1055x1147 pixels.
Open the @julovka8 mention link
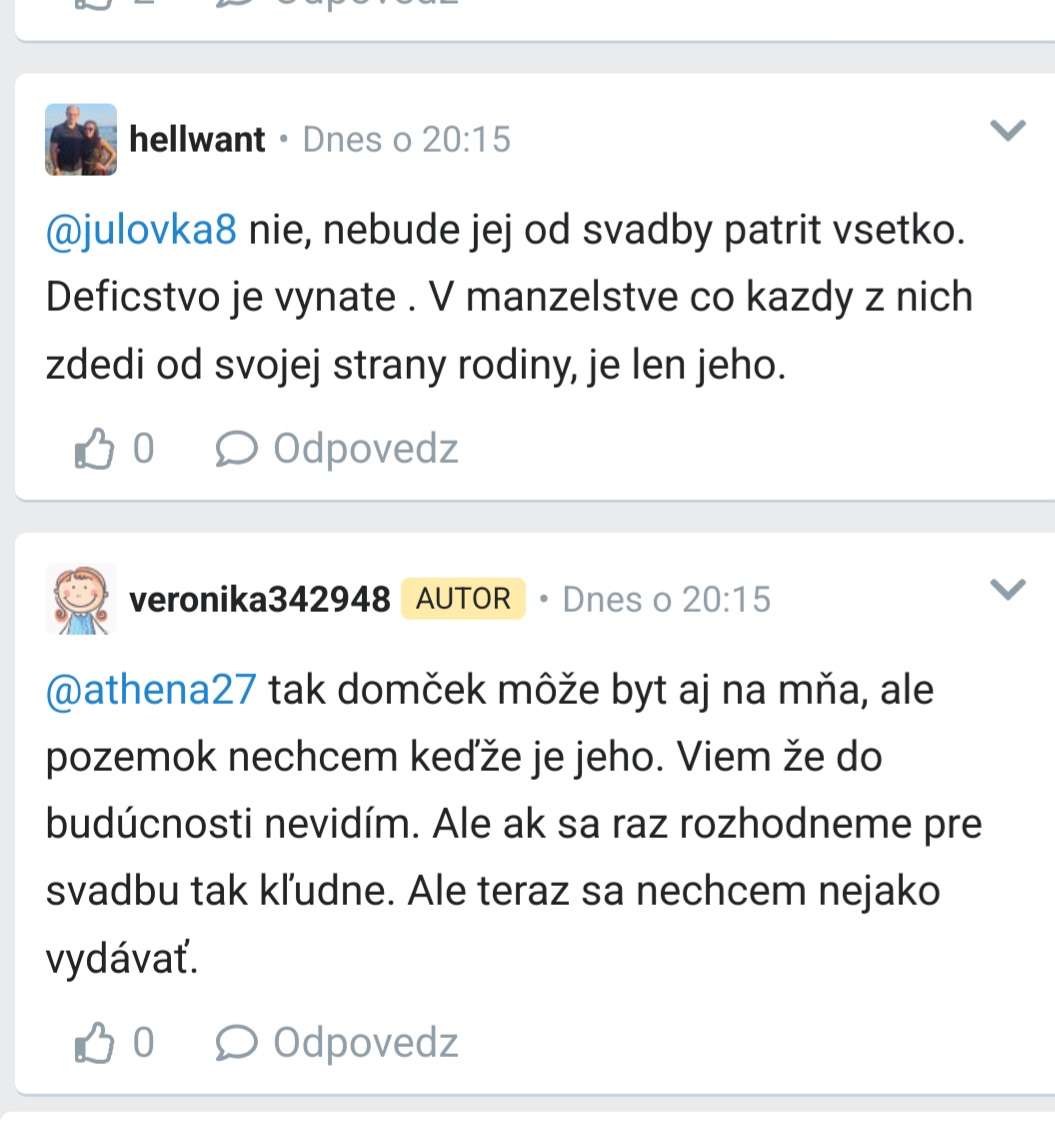[x=141, y=230]
